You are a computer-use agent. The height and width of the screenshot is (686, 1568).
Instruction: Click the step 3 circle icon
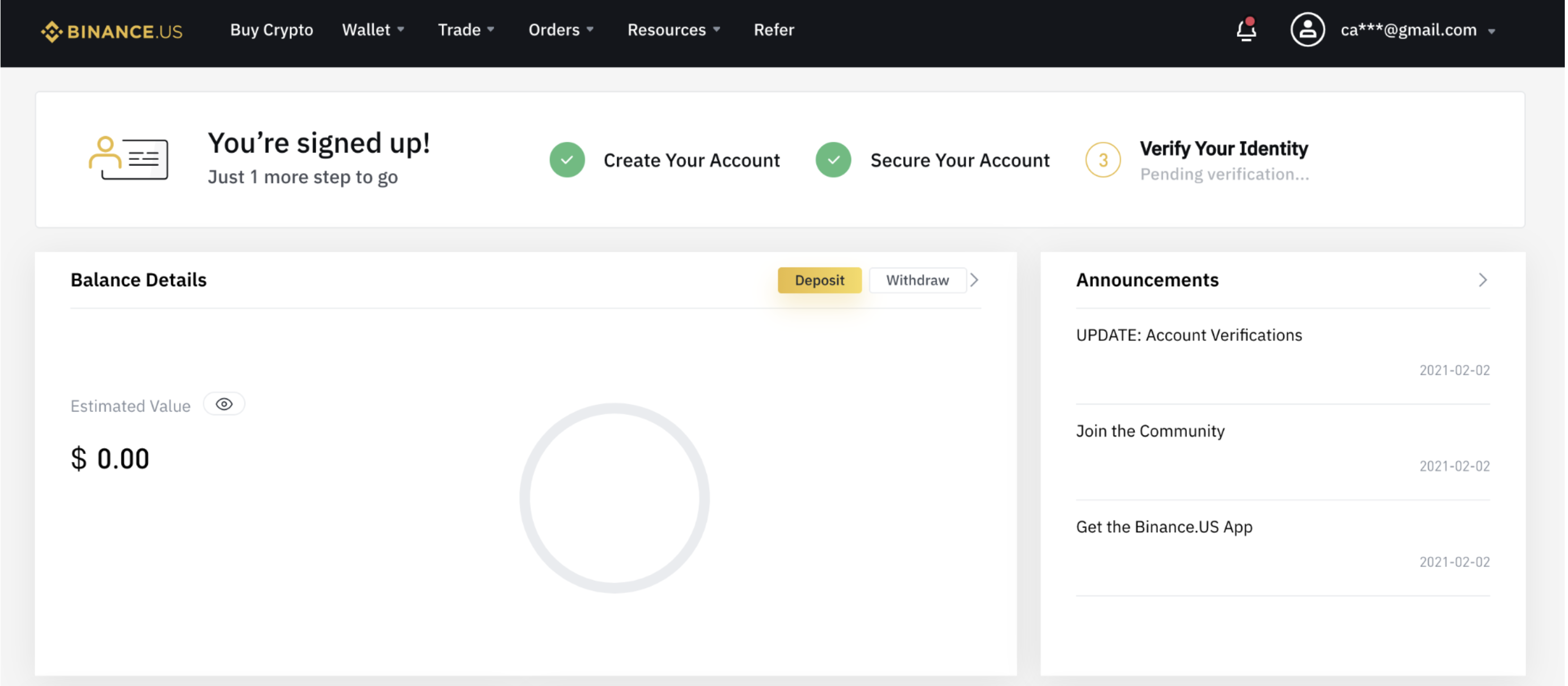1102,160
